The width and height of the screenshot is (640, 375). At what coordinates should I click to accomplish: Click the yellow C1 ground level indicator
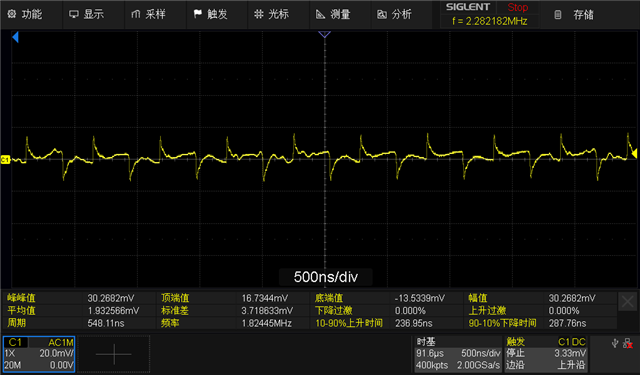coord(5,160)
